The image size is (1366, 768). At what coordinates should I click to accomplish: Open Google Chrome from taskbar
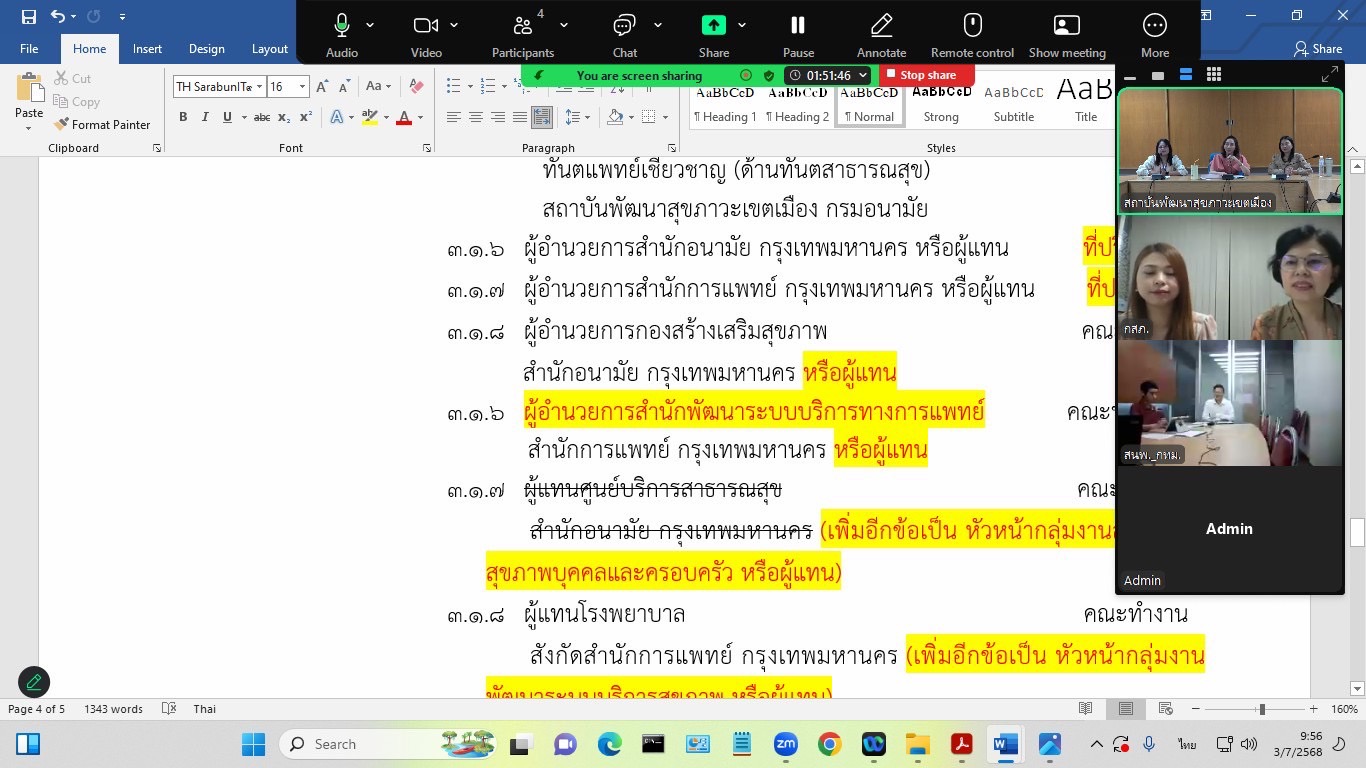click(x=829, y=744)
